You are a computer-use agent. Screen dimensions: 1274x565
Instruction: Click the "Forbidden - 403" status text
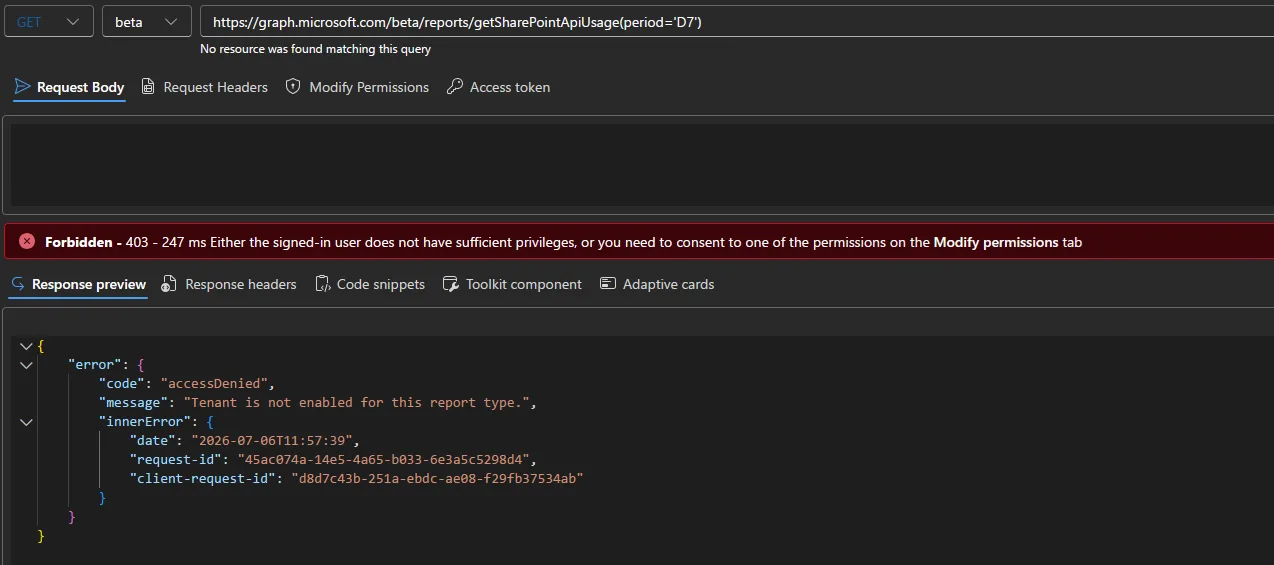click(96, 242)
